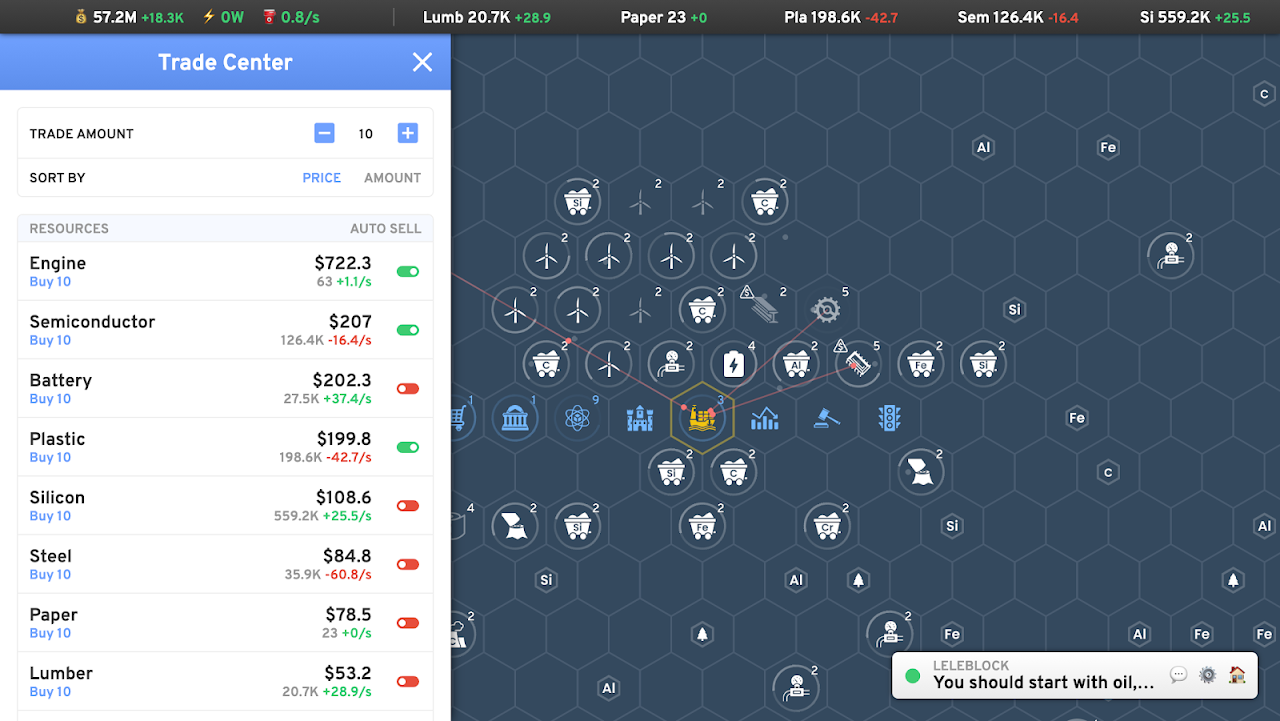Close the Trade Center panel
The width and height of the screenshot is (1280, 721).
pyautogui.click(x=423, y=62)
